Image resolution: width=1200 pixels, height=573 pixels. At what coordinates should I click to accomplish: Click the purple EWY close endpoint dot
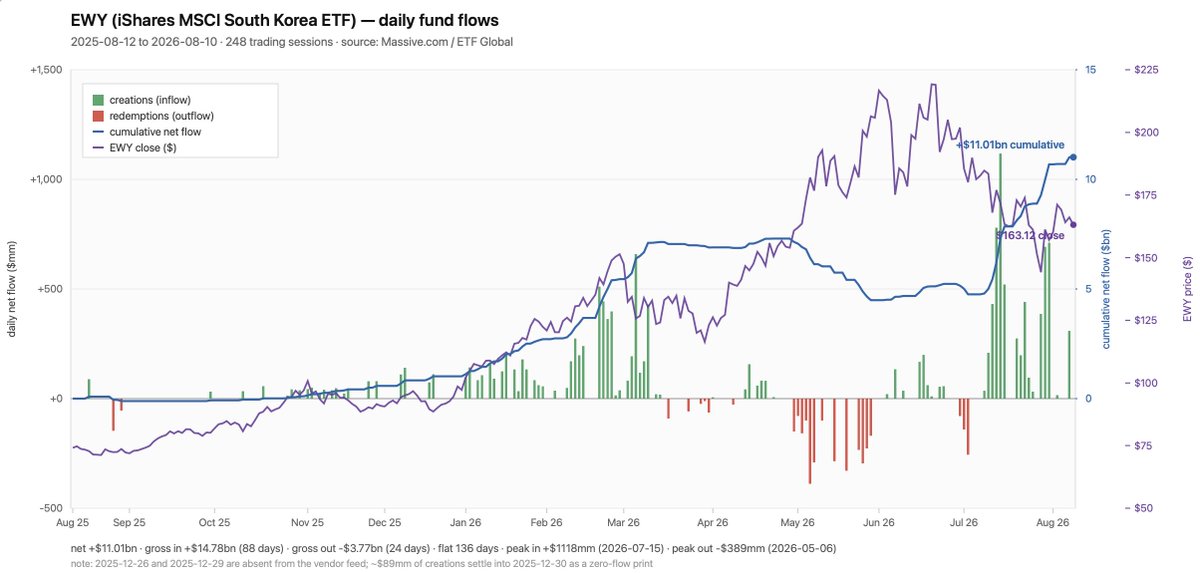(1073, 224)
